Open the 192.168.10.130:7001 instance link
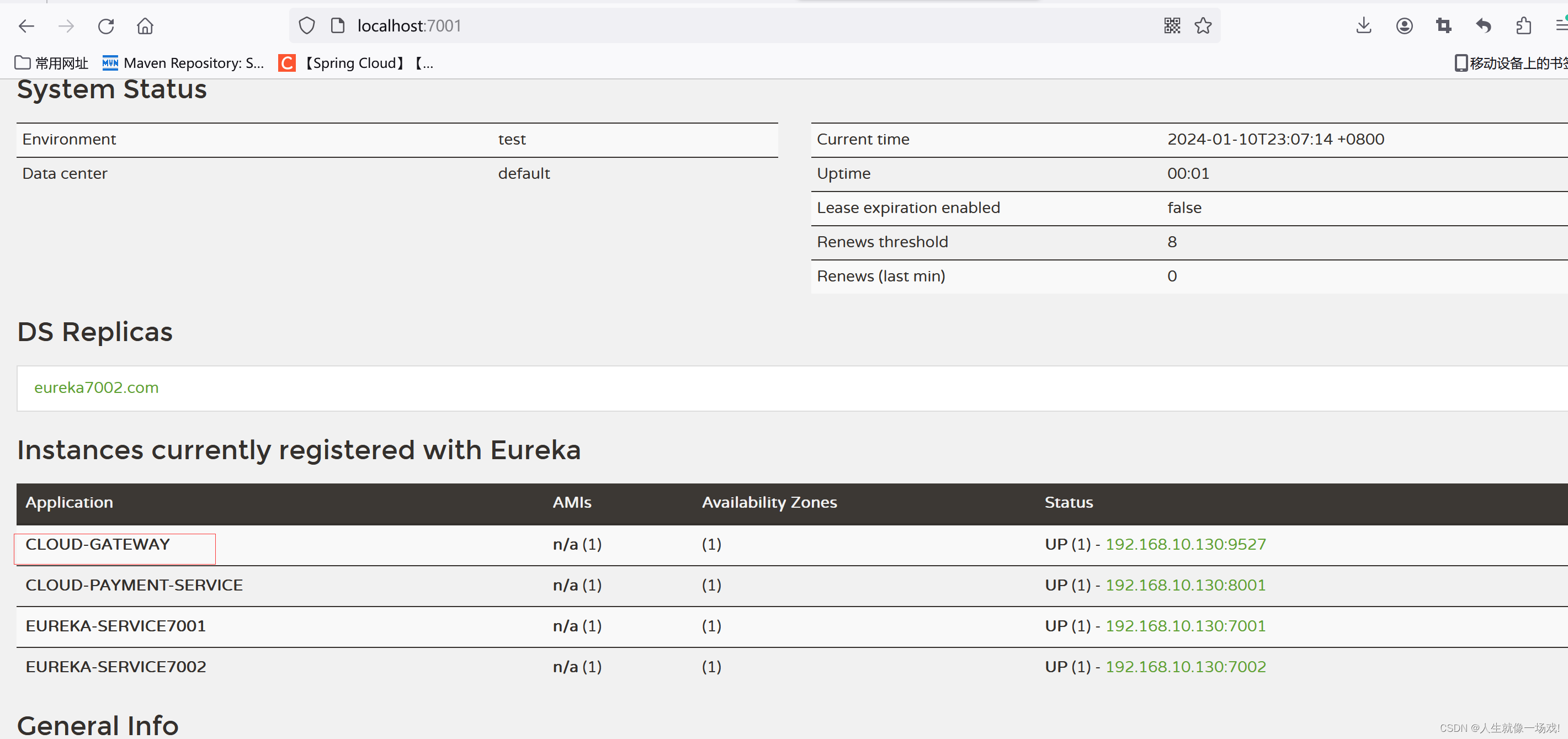The image size is (1568, 739). pyautogui.click(x=1185, y=626)
